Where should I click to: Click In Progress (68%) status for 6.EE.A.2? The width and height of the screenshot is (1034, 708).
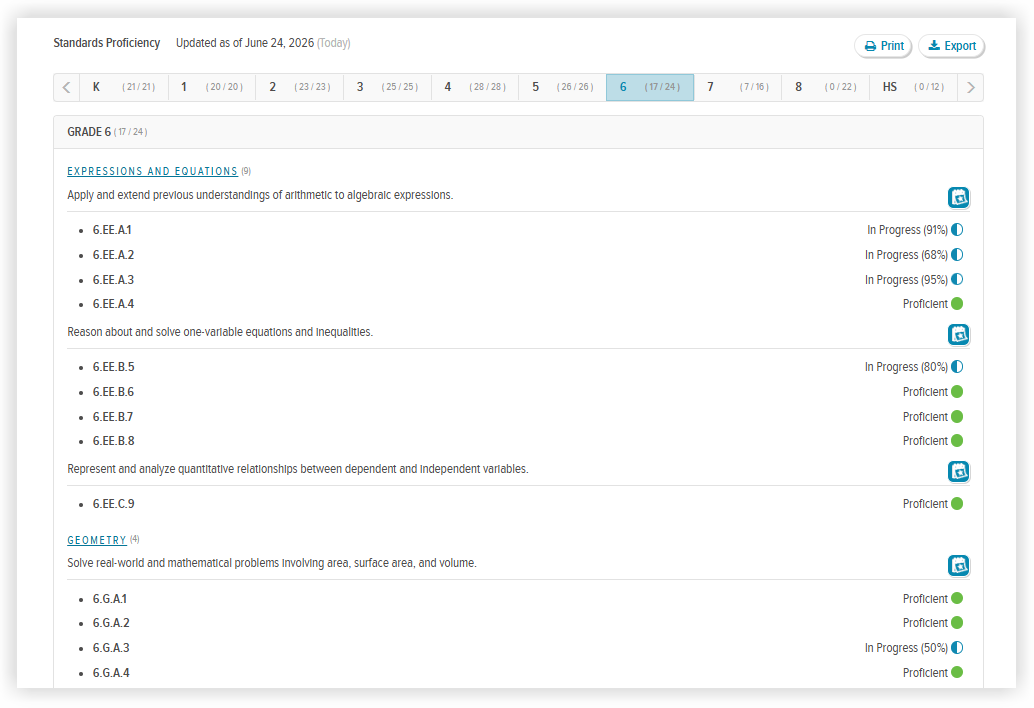coord(906,255)
